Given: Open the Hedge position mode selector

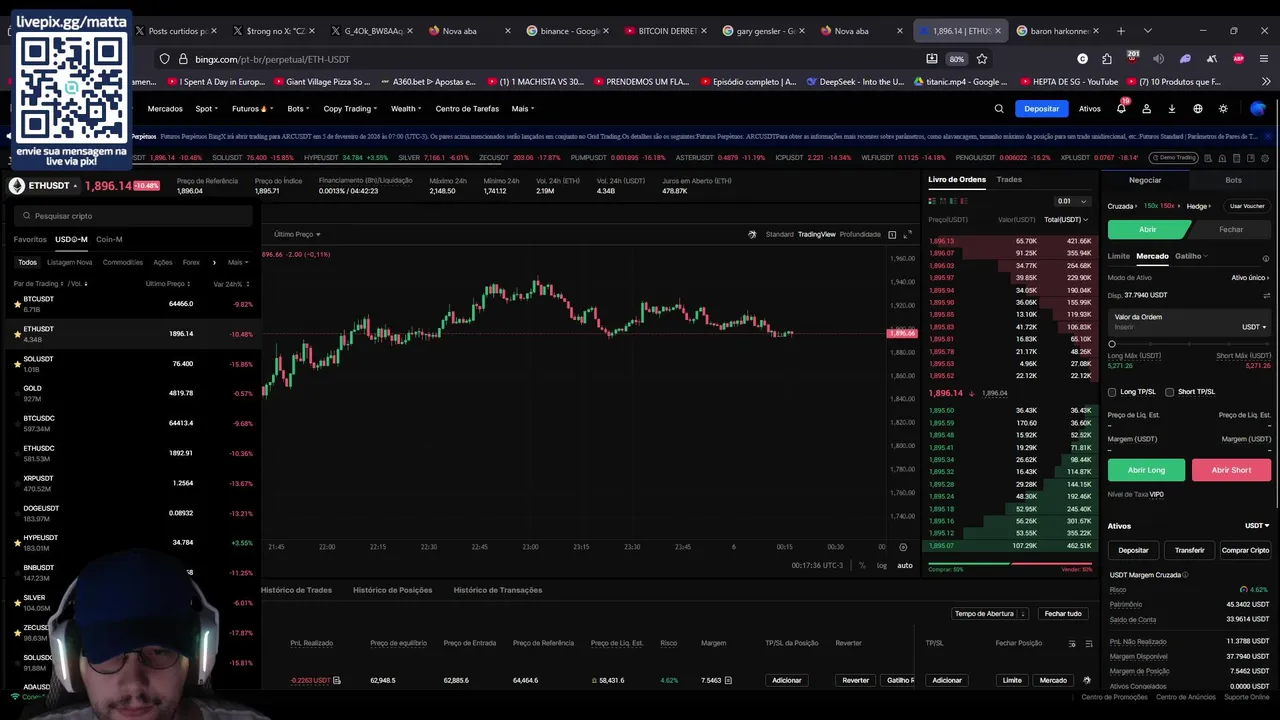Looking at the screenshot, I should click(x=1199, y=206).
